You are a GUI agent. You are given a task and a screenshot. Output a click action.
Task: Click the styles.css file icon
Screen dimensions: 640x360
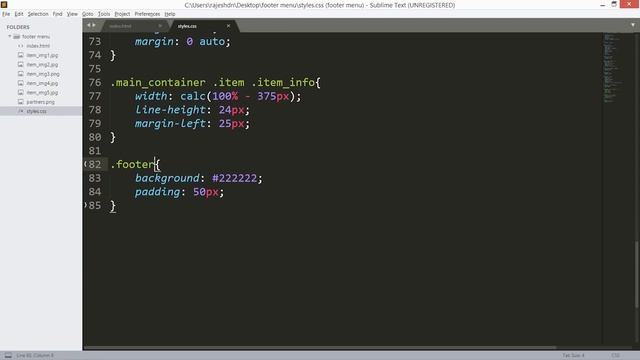20,111
